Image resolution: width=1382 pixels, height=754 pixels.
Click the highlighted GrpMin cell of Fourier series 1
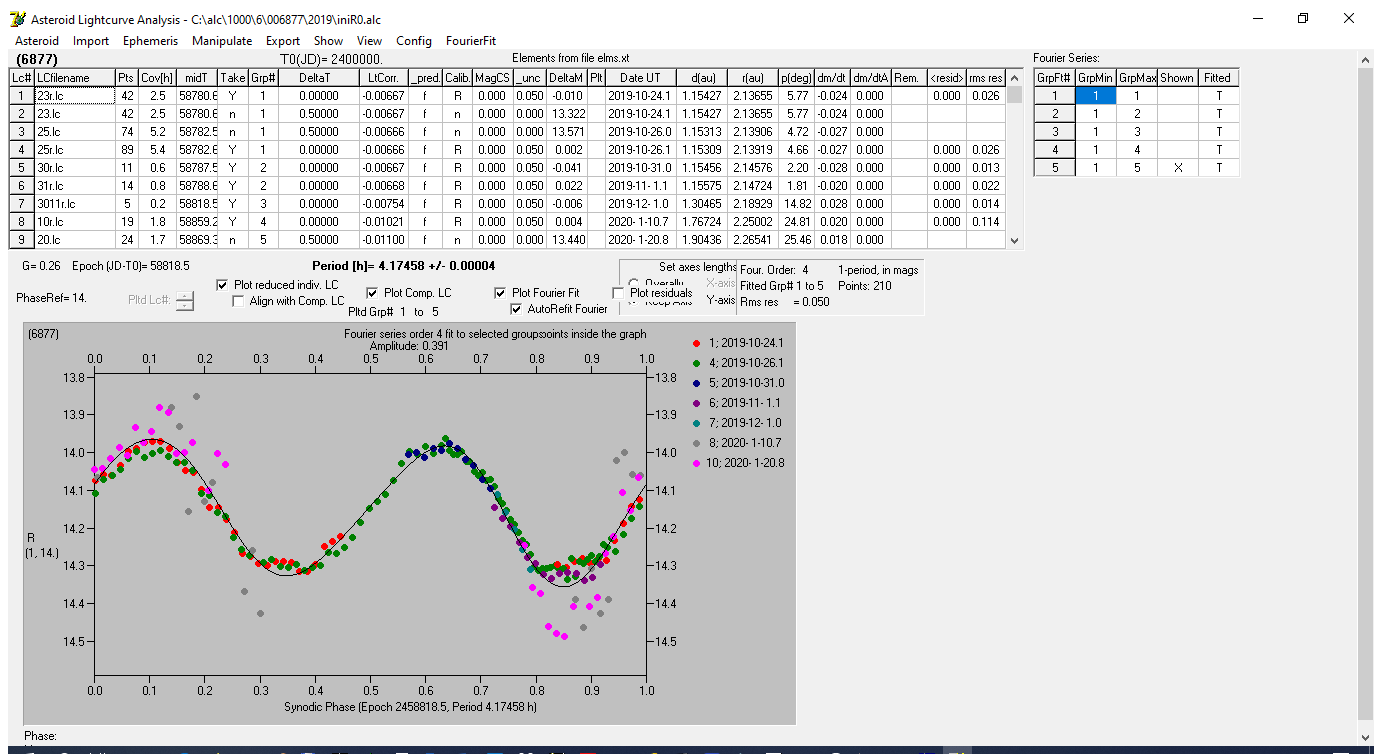[x=1095, y=96]
